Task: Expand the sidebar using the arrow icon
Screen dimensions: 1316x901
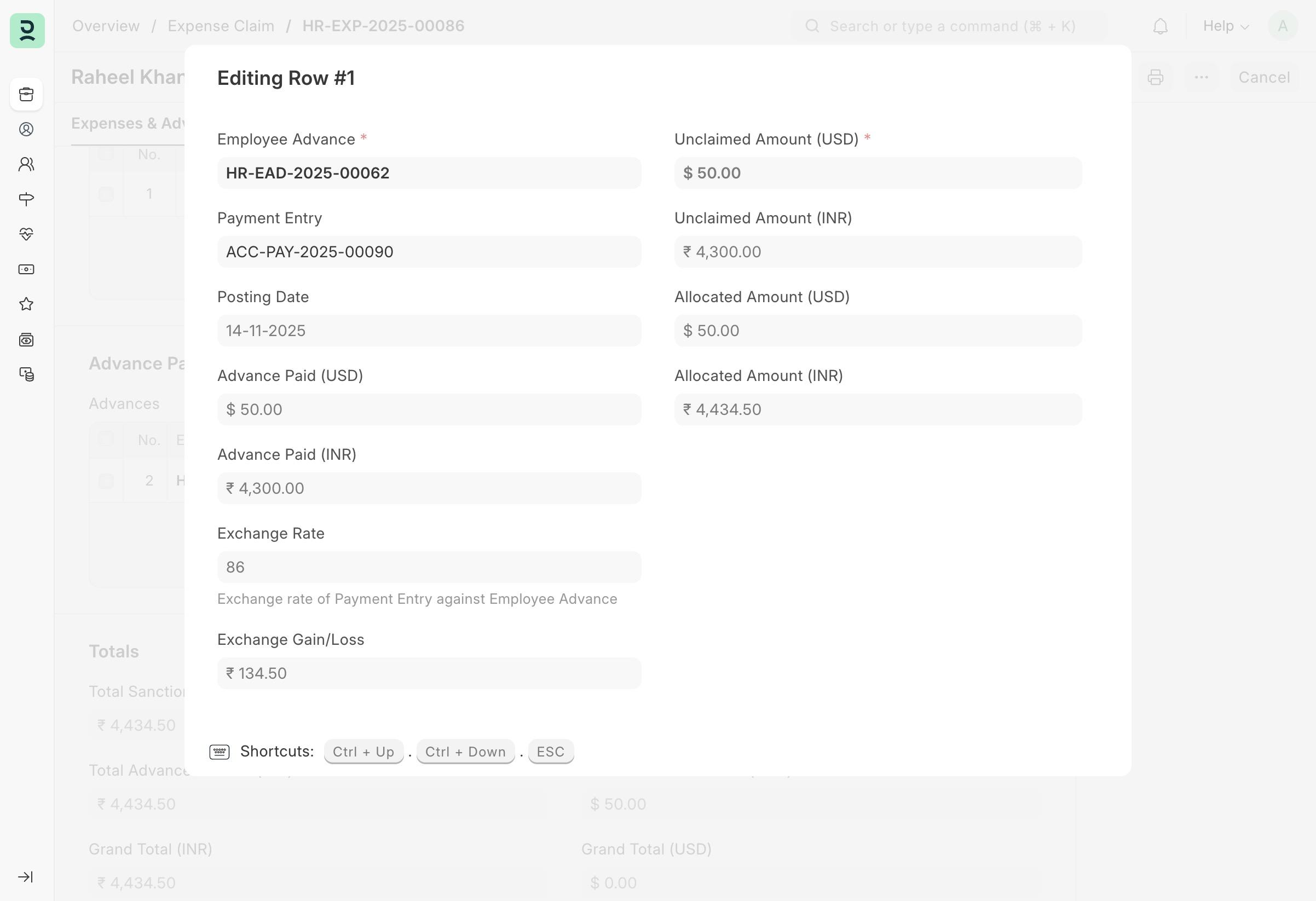Action: (26, 877)
